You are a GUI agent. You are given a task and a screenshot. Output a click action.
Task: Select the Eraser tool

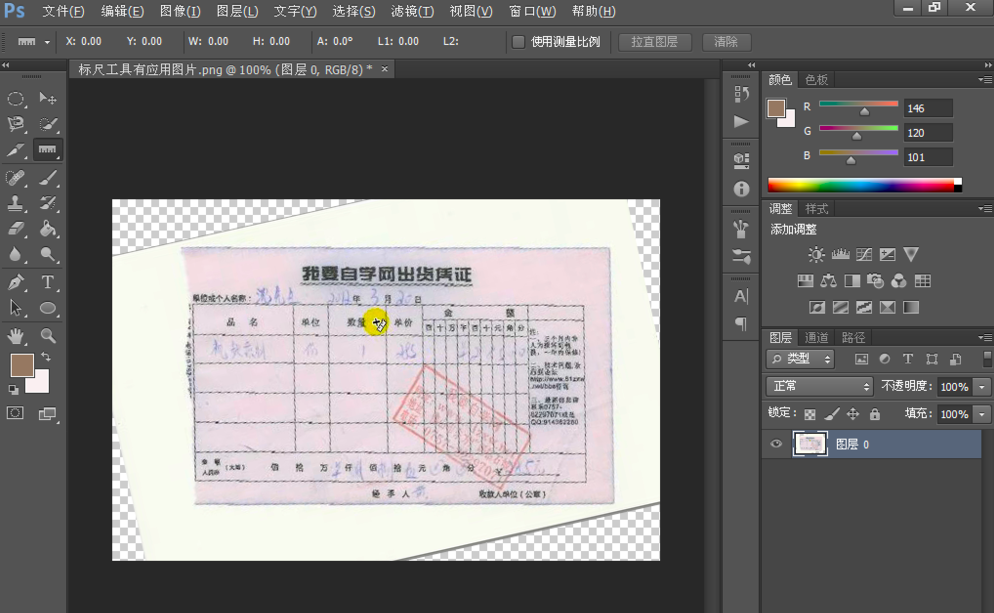[15, 231]
